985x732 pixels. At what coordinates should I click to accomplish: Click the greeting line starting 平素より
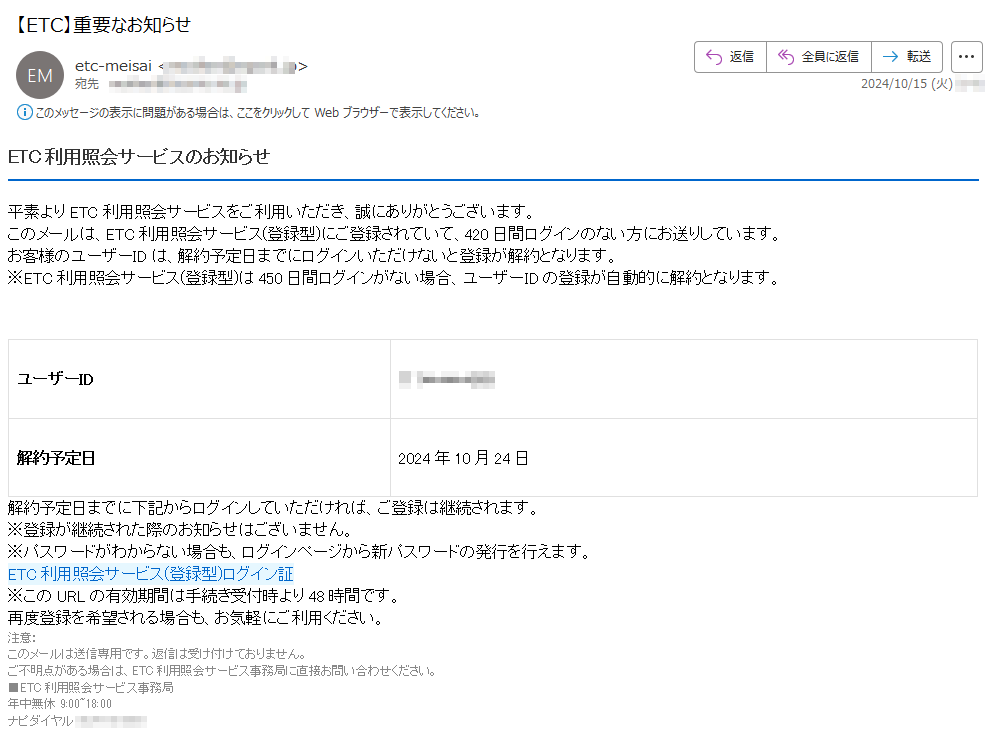click(x=271, y=212)
